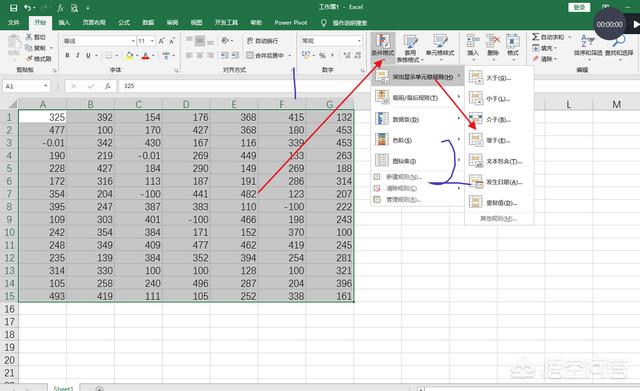Toggle Bold formatting
This screenshot has width=640, height=391.
(67, 55)
